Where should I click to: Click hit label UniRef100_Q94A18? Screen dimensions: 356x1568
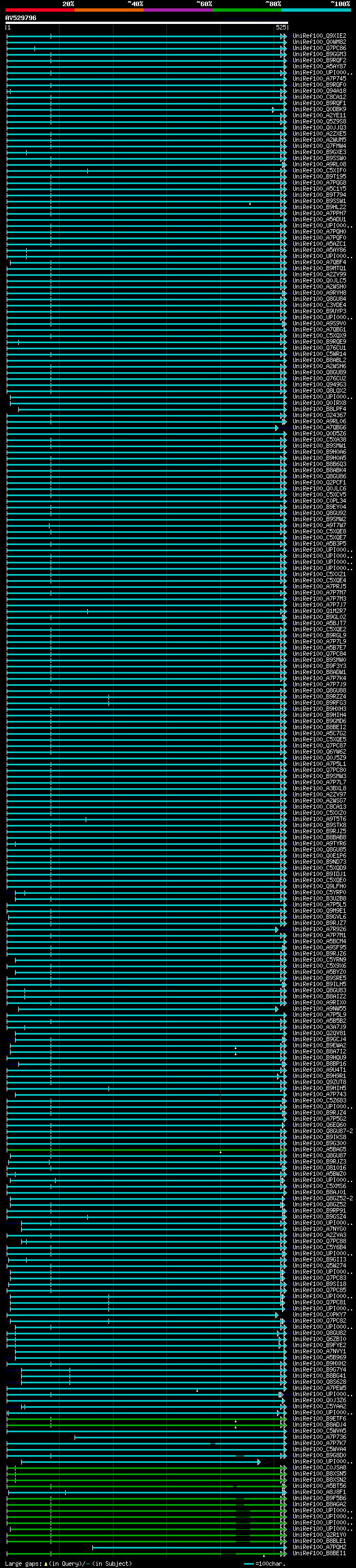[319, 91]
